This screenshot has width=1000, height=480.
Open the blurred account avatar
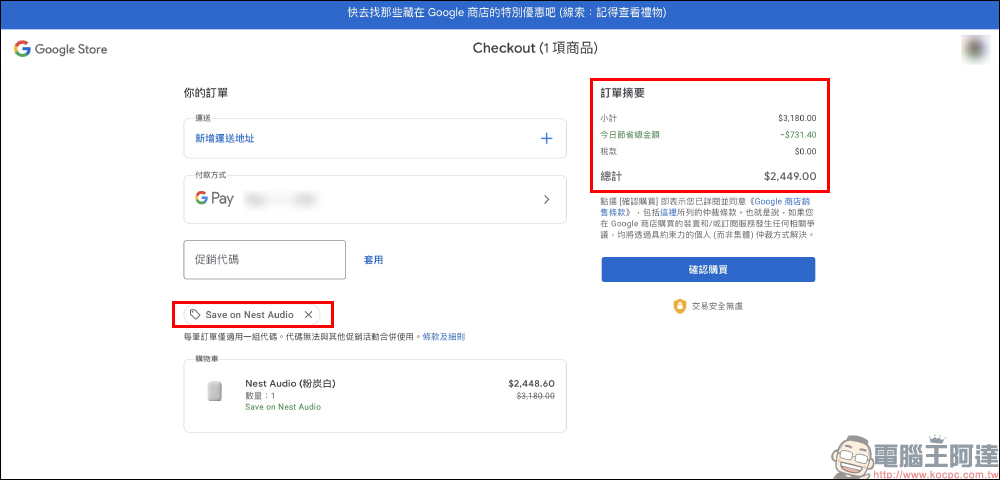[974, 50]
